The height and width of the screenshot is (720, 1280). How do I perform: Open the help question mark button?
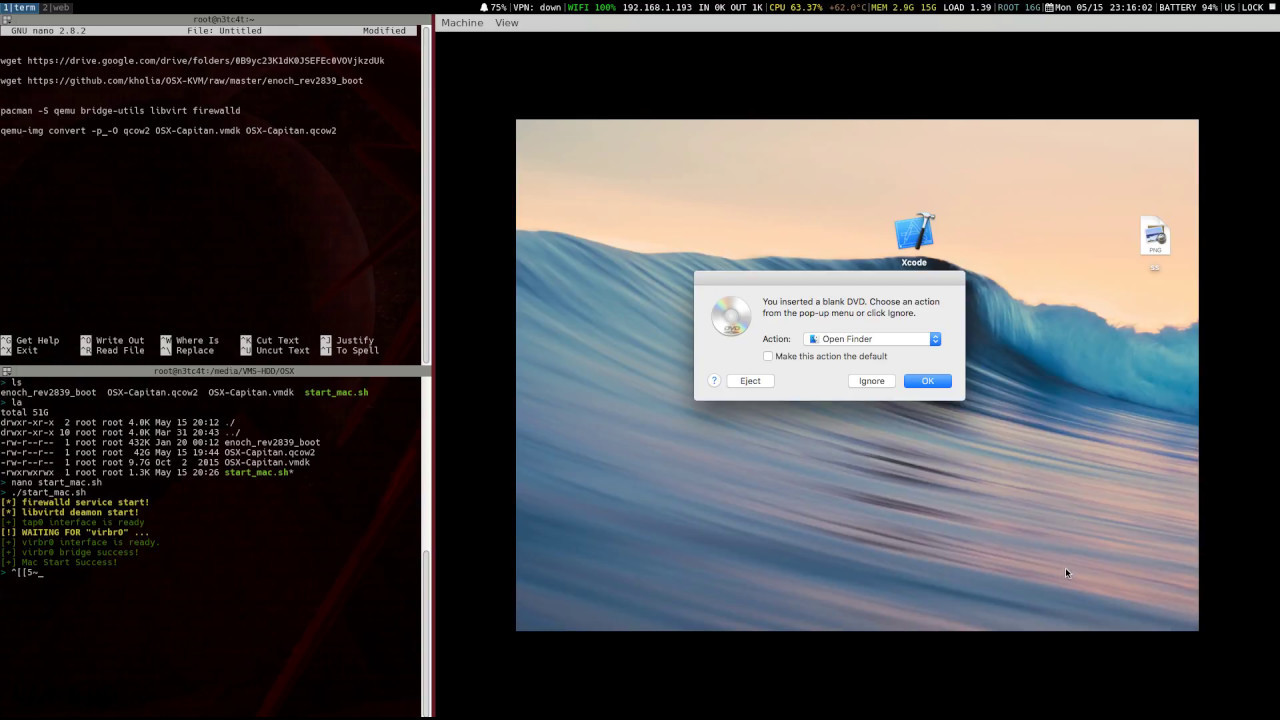tap(714, 381)
